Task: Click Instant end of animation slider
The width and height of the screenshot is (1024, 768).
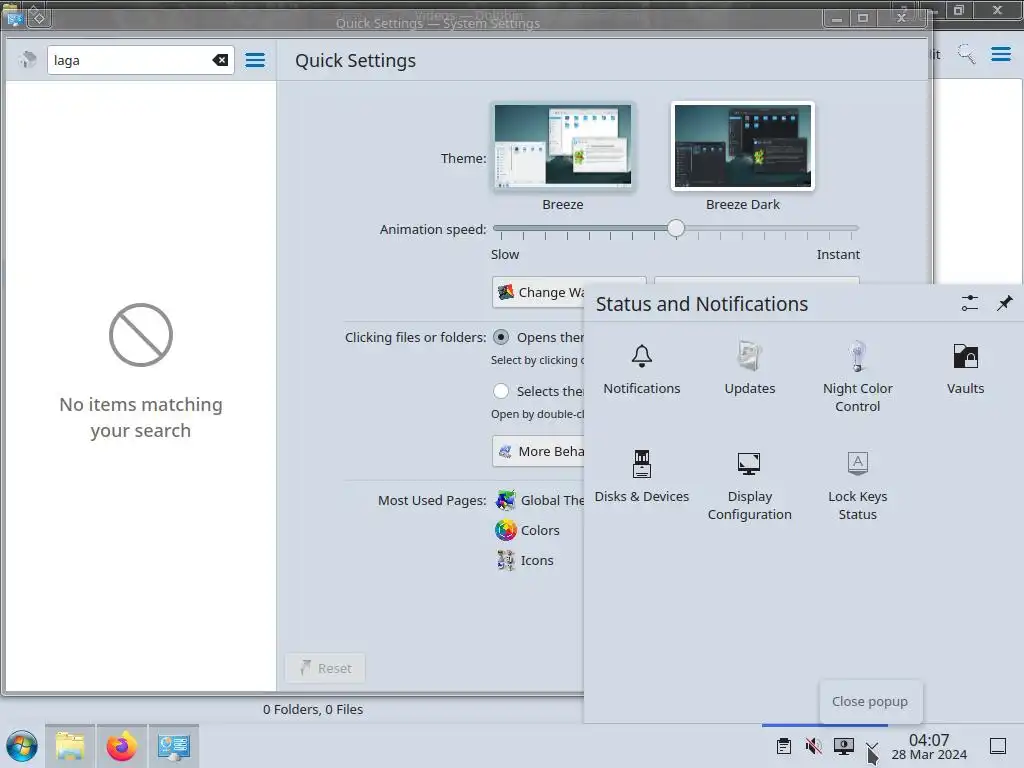Action: click(x=838, y=254)
